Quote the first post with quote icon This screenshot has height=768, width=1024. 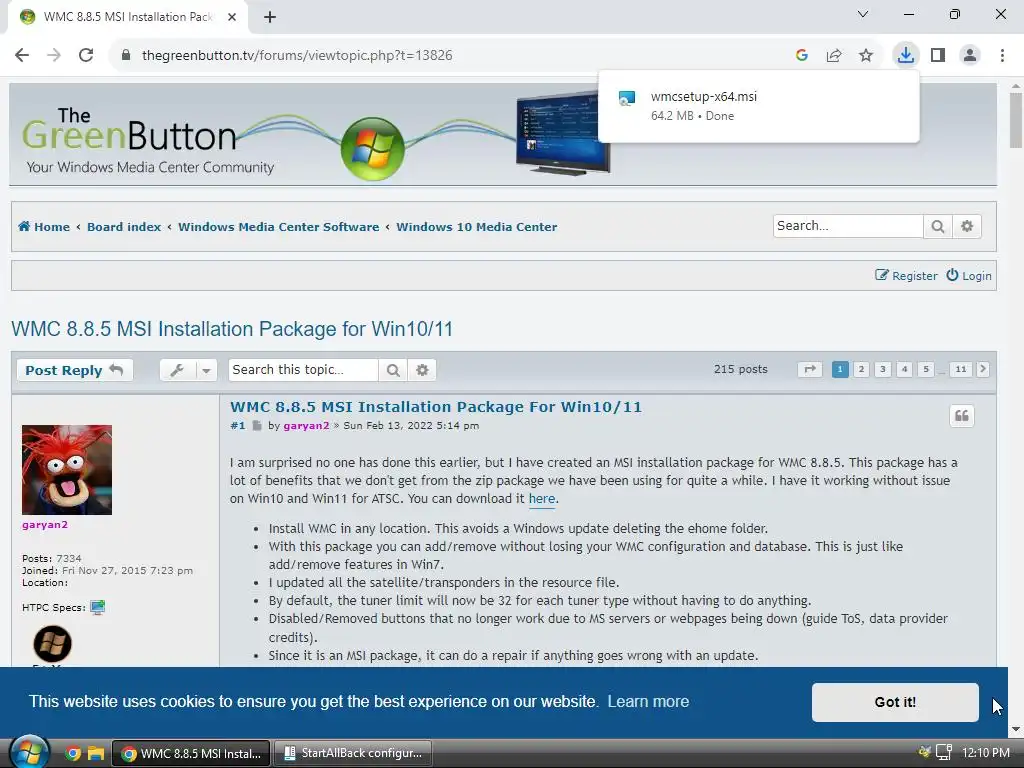point(962,416)
